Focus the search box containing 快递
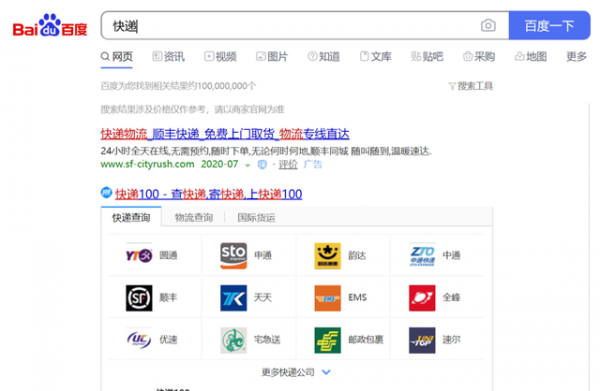600x391 pixels. [x=291, y=26]
